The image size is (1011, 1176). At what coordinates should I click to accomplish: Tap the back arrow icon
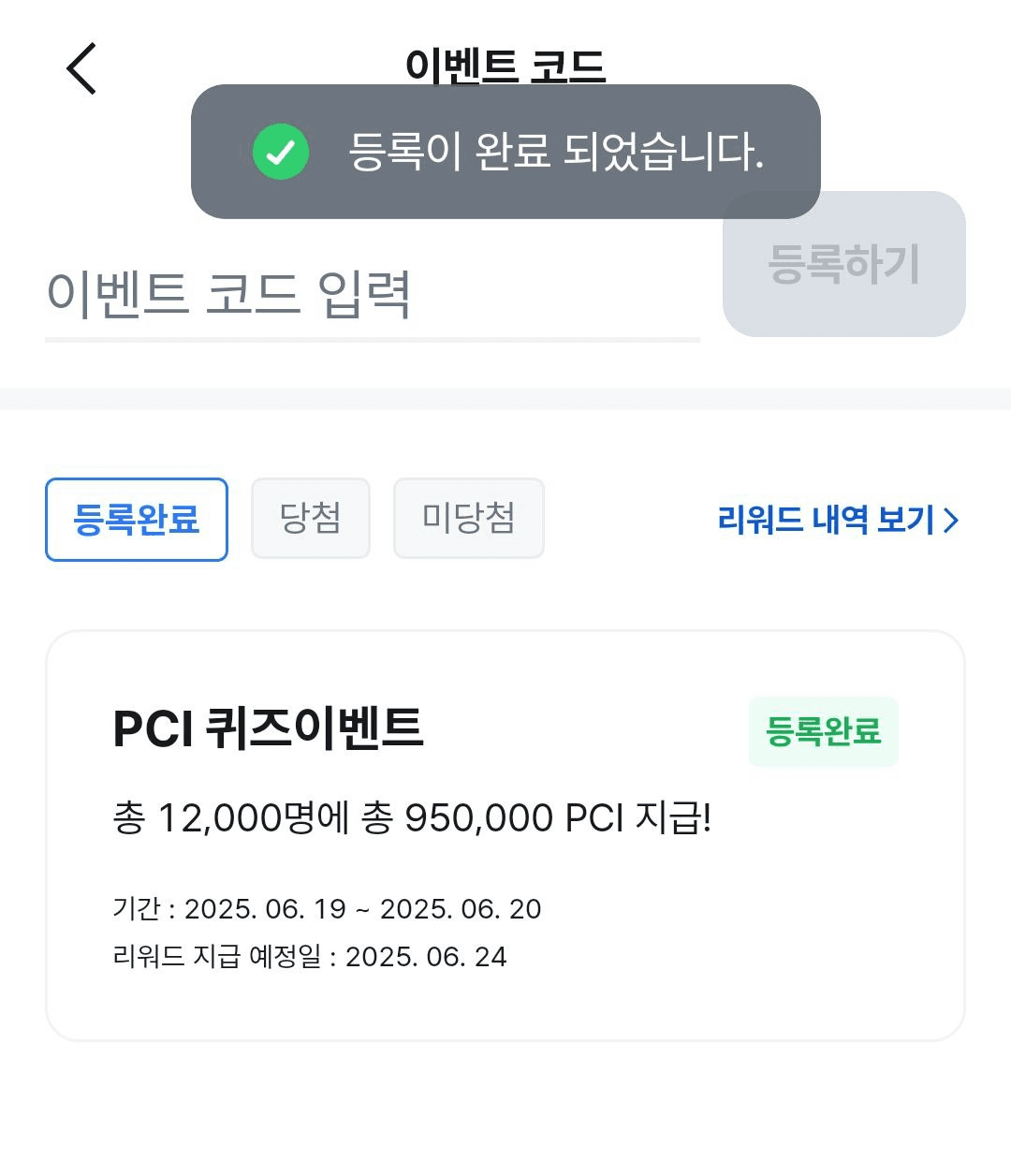point(81,68)
